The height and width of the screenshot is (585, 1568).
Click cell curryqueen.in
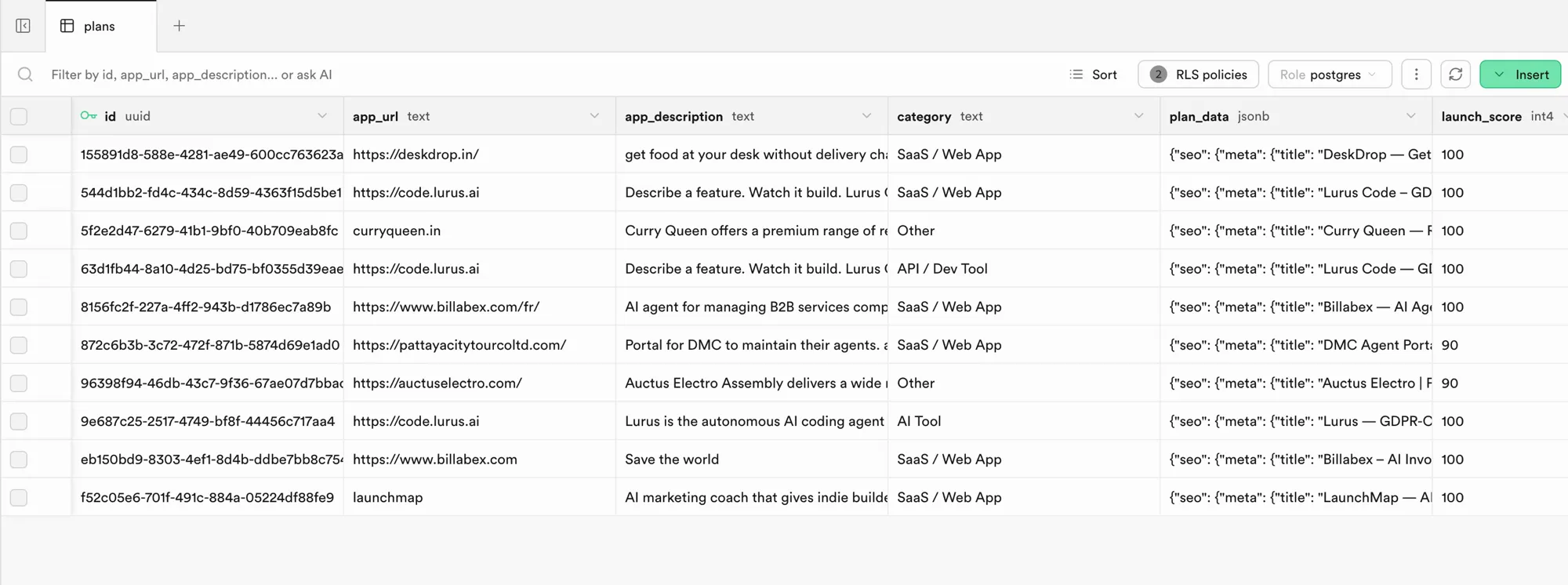[x=480, y=231]
